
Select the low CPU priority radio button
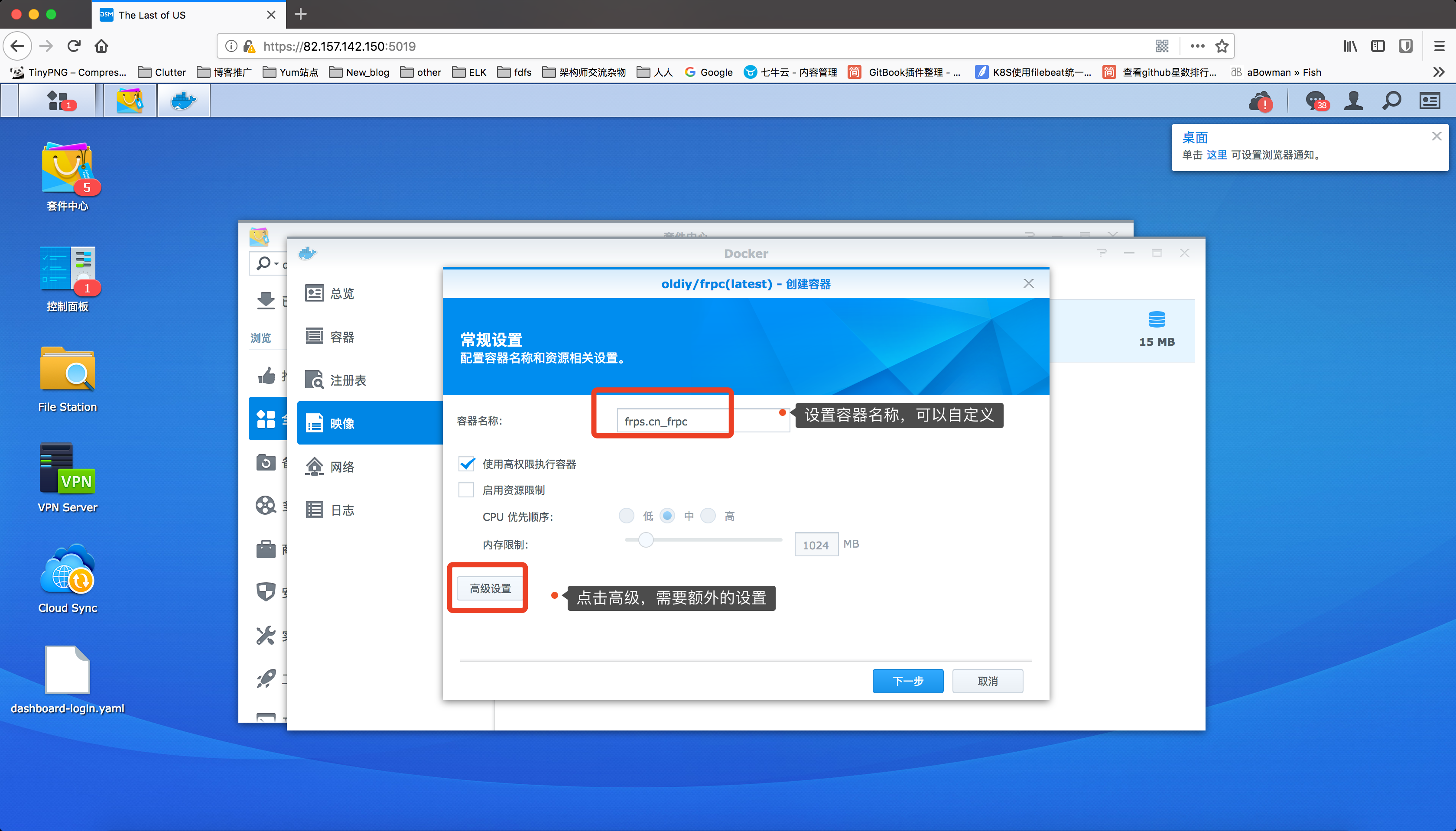626,516
